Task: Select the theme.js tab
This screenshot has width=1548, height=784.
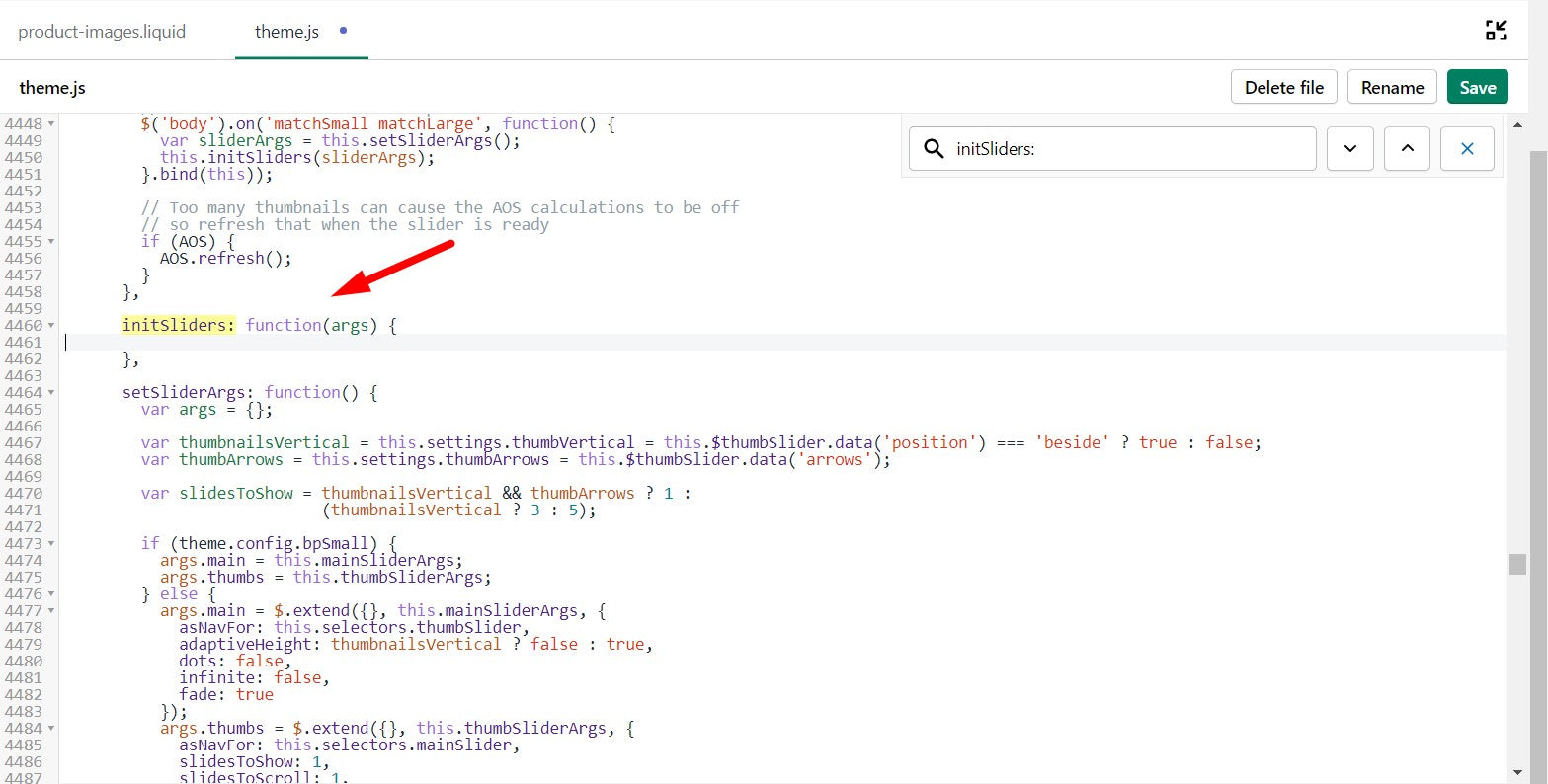Action: pos(286,32)
